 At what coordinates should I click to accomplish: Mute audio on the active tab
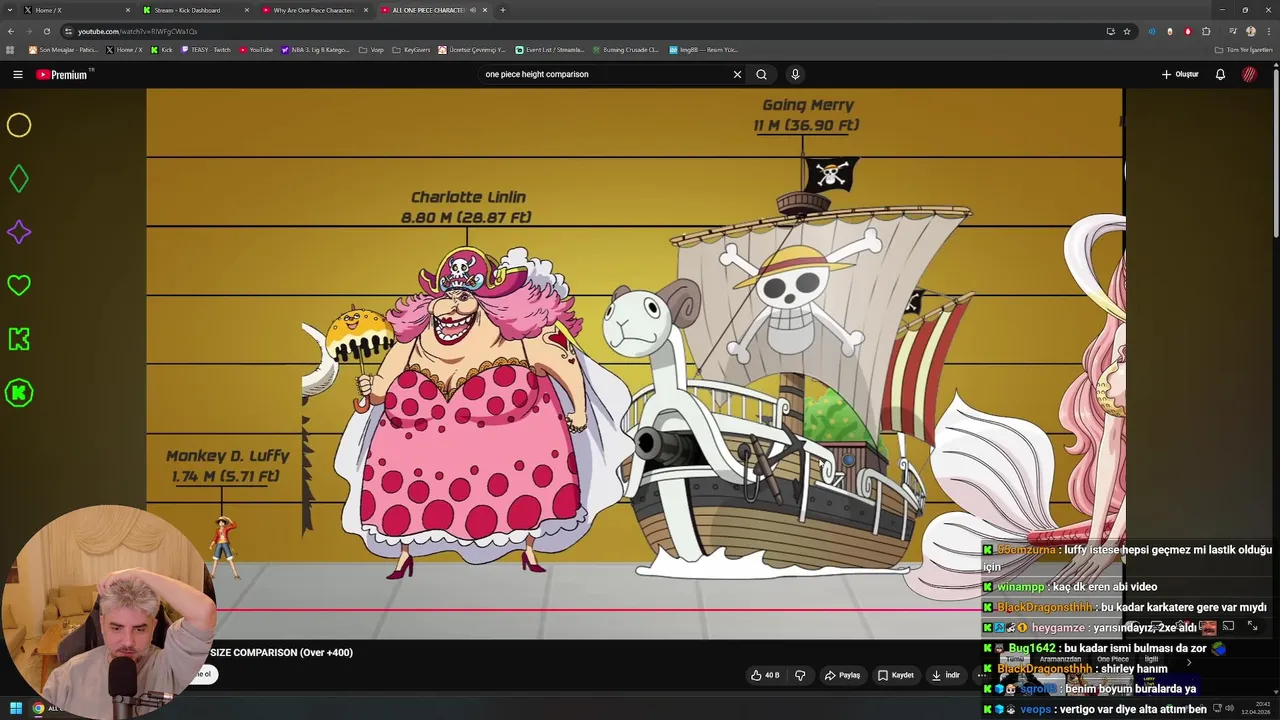472,10
